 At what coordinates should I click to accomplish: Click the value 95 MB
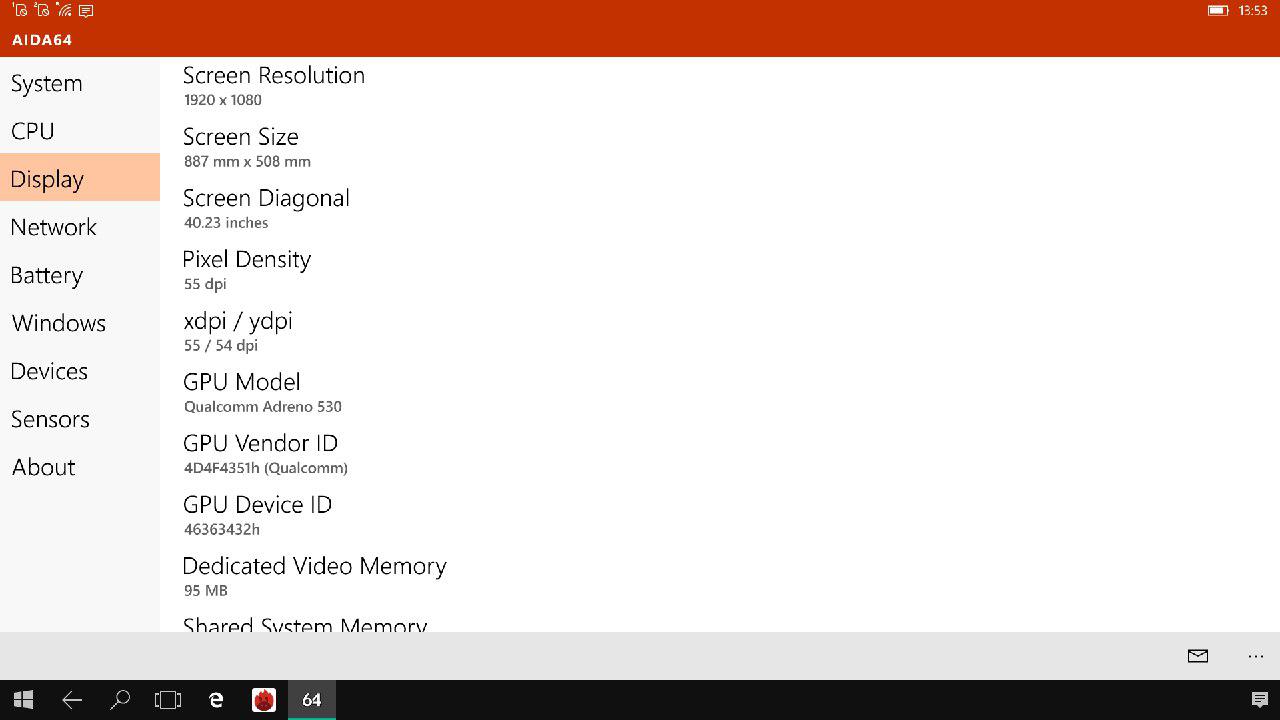(x=206, y=591)
